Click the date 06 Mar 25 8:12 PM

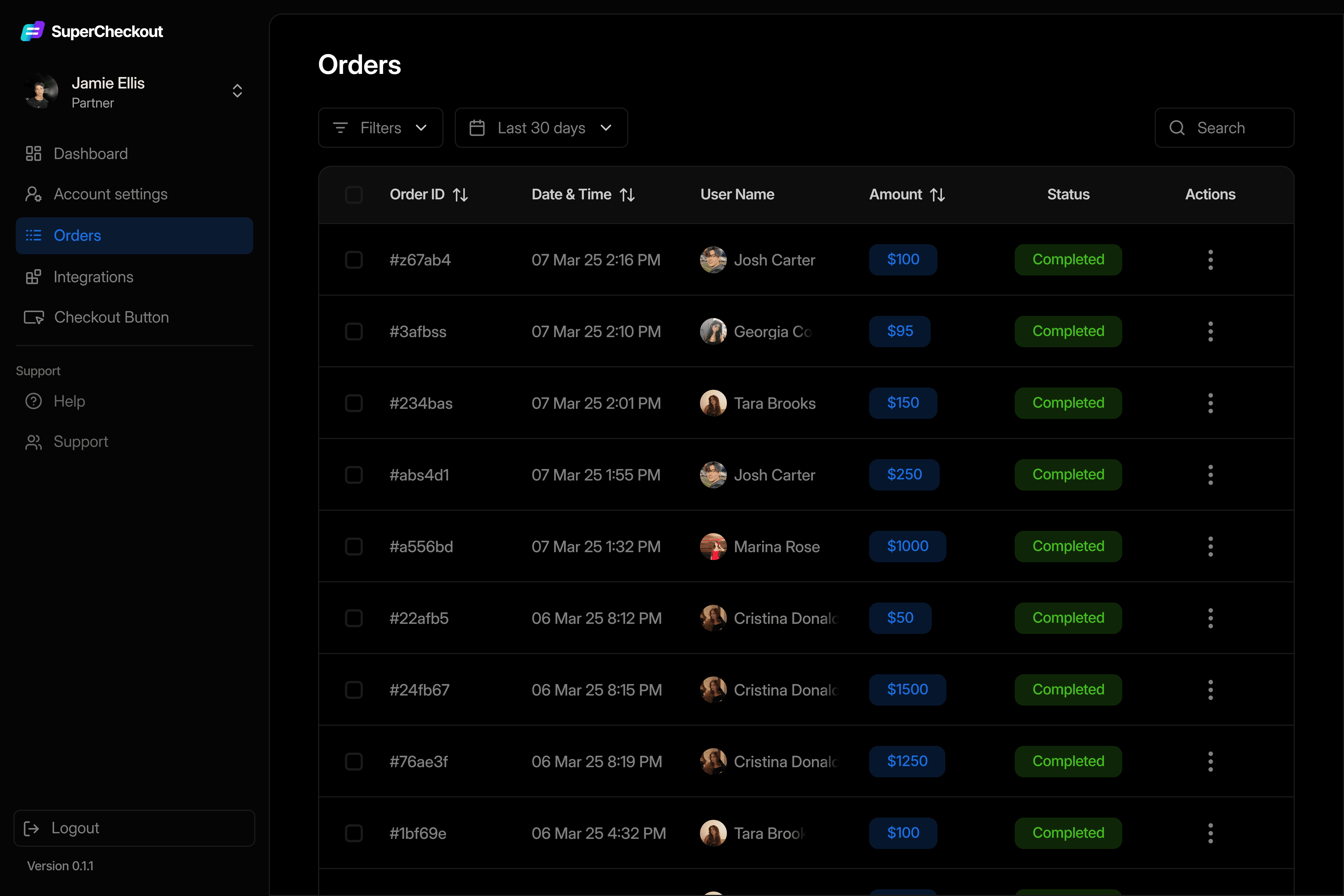[597, 618]
